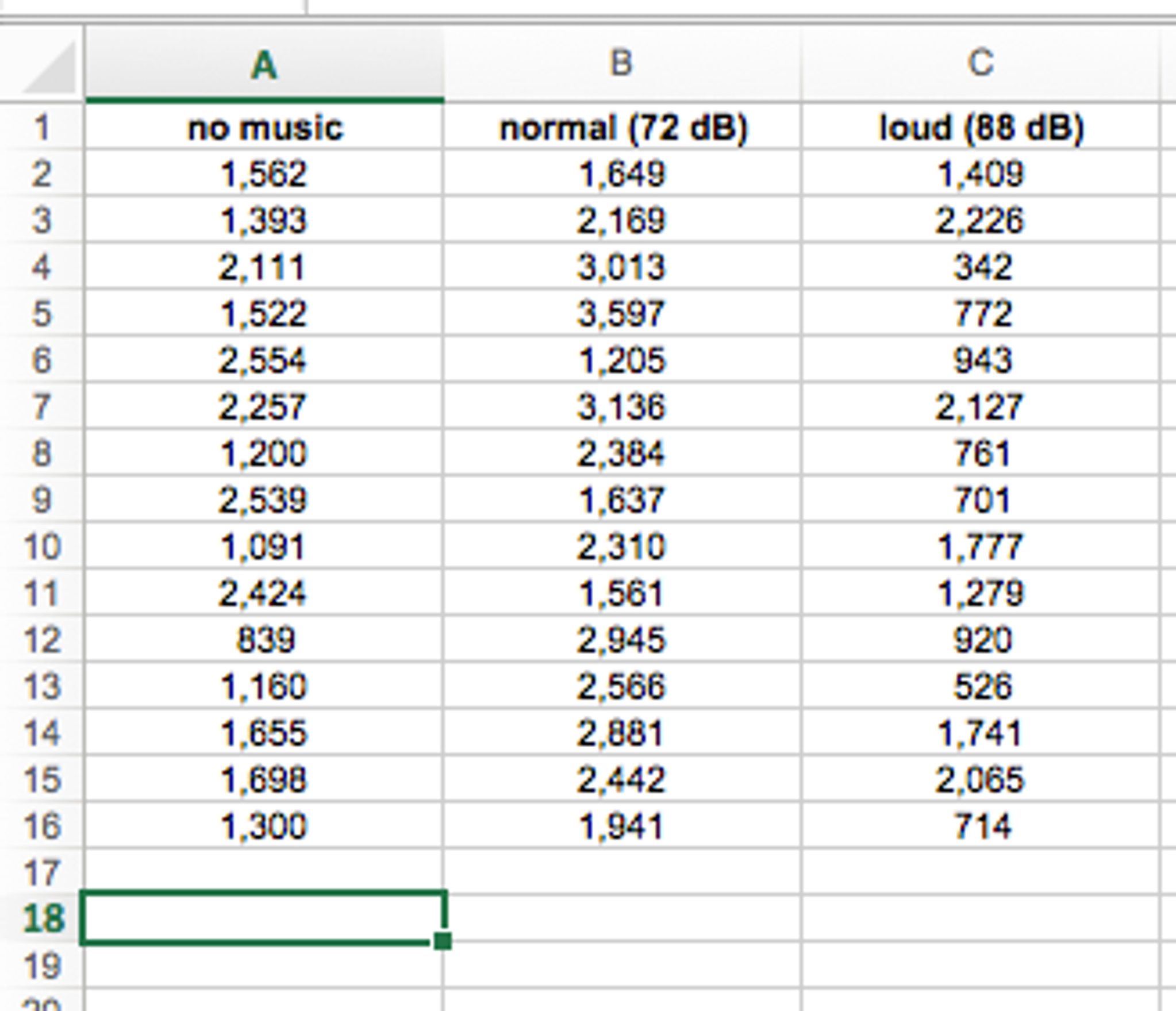Viewport: 1176px width, 1011px height.
Task: Select column C header
Action: point(980,63)
